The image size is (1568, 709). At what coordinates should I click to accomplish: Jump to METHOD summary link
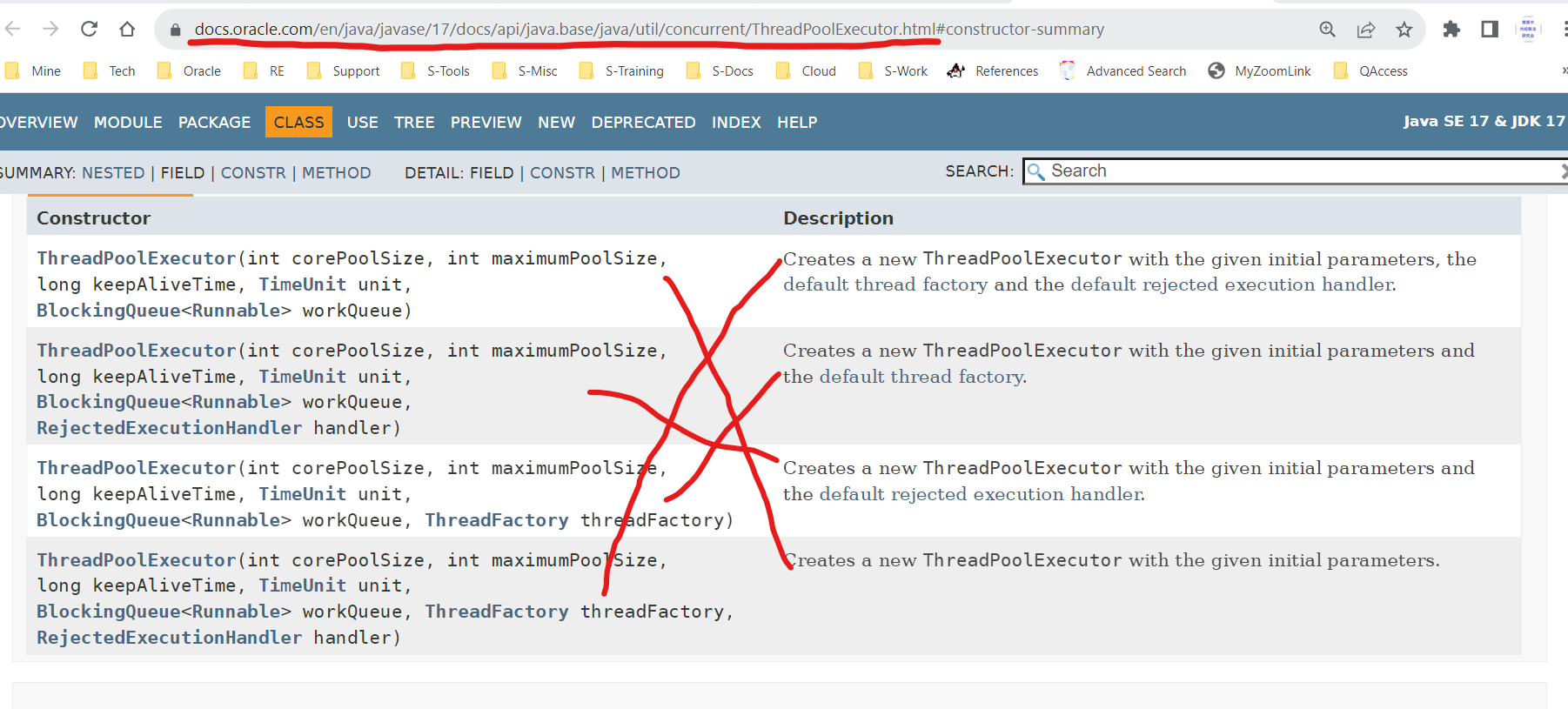(336, 173)
